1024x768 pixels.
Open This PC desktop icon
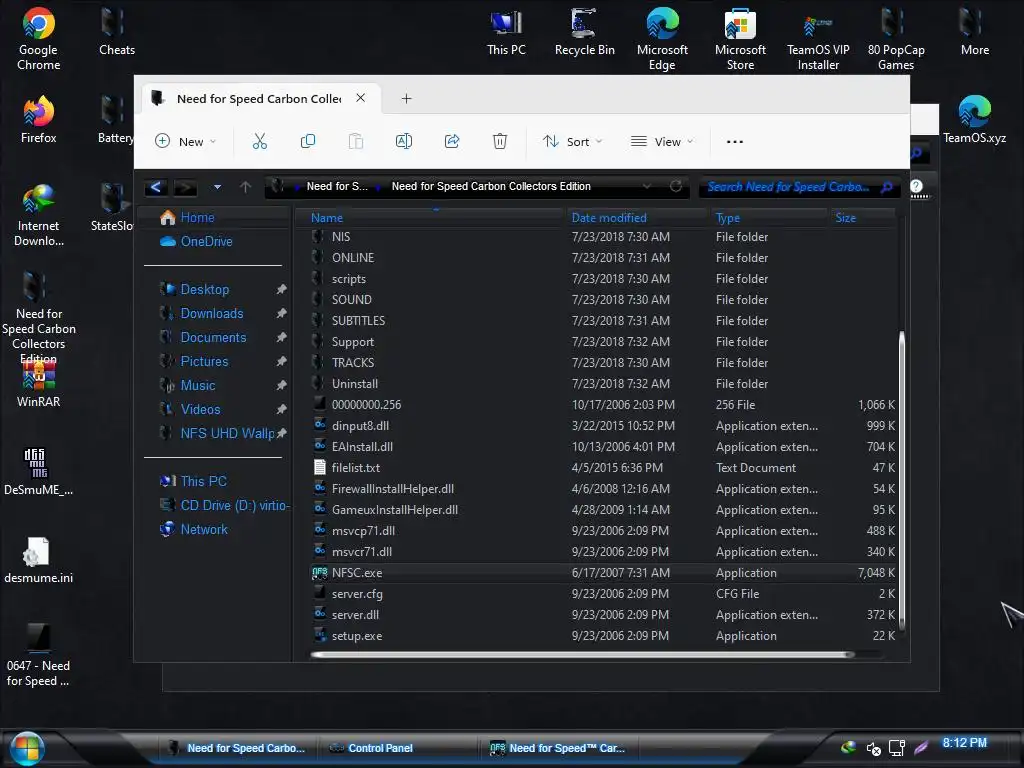506,31
